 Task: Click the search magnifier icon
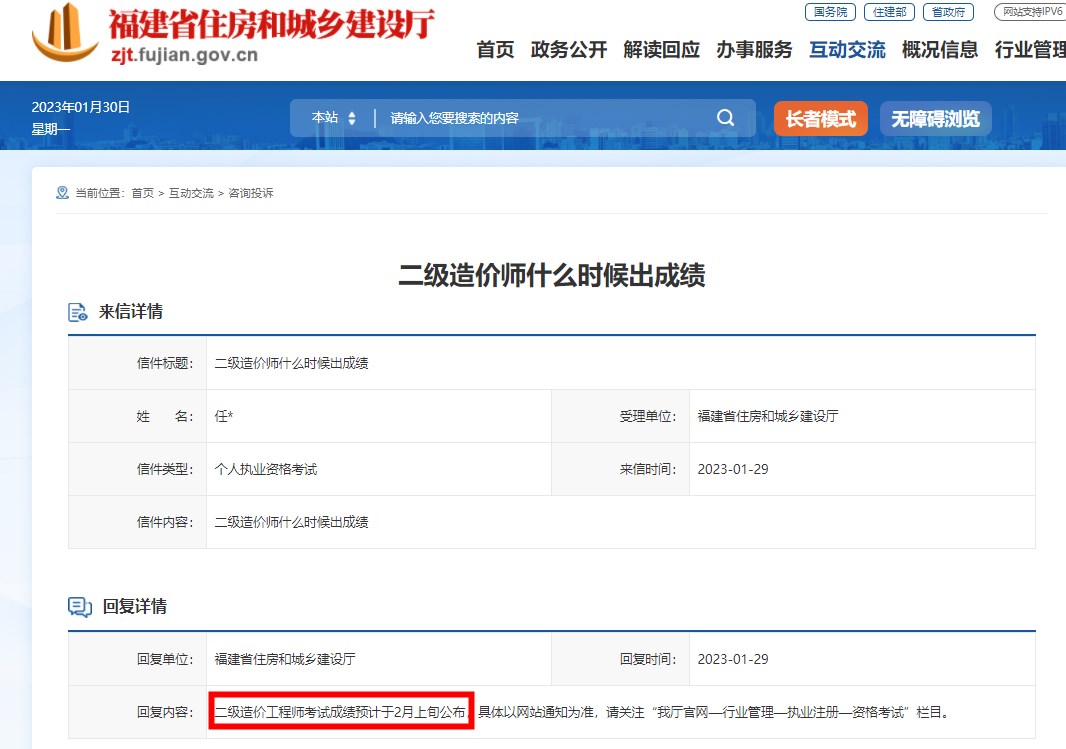pyautogui.click(x=725, y=118)
